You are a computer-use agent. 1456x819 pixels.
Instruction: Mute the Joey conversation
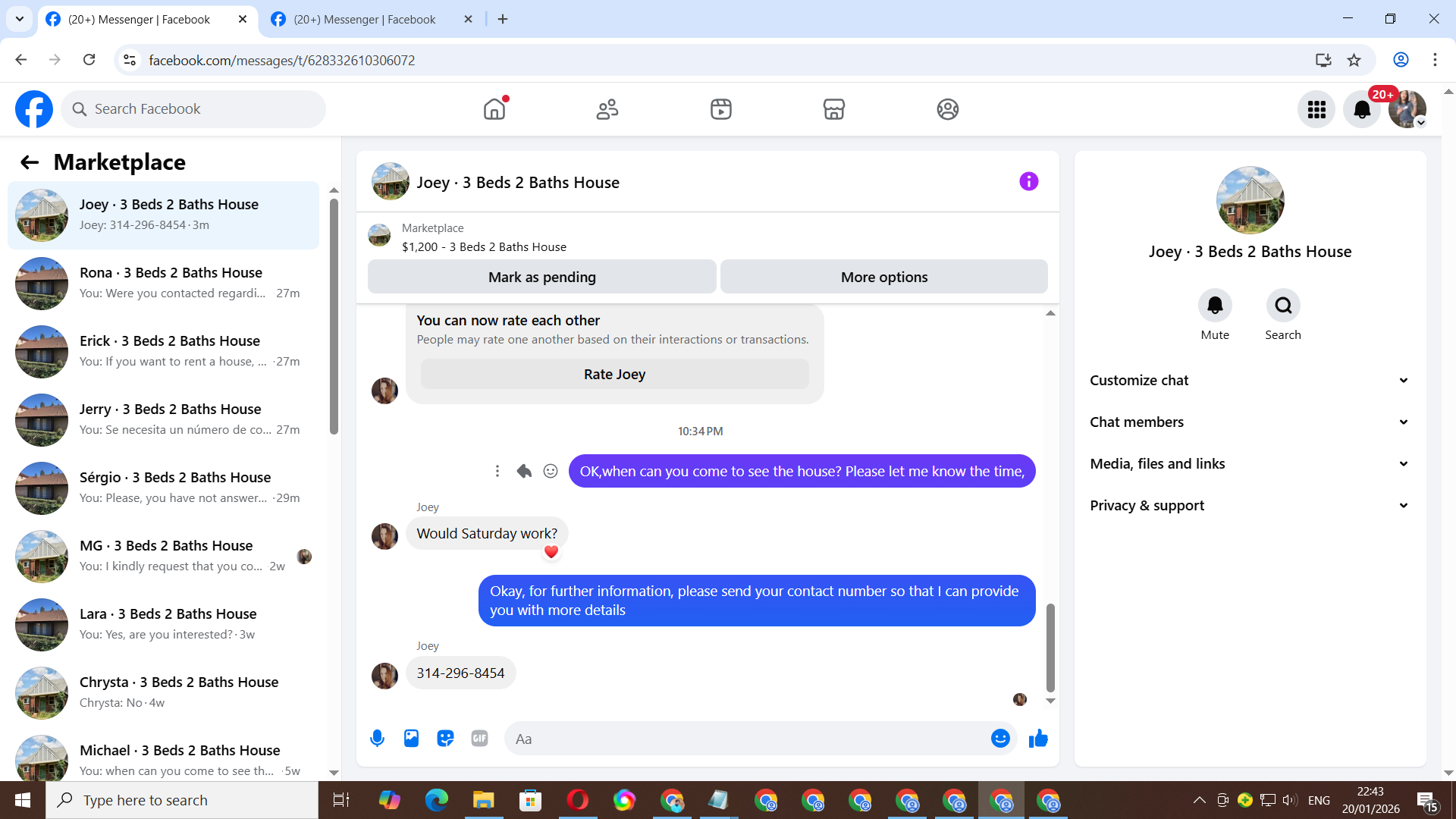pos(1215,306)
